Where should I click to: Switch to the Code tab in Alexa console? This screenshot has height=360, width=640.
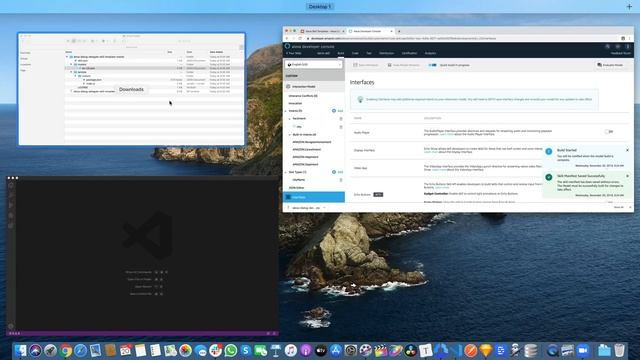pyautogui.click(x=355, y=53)
